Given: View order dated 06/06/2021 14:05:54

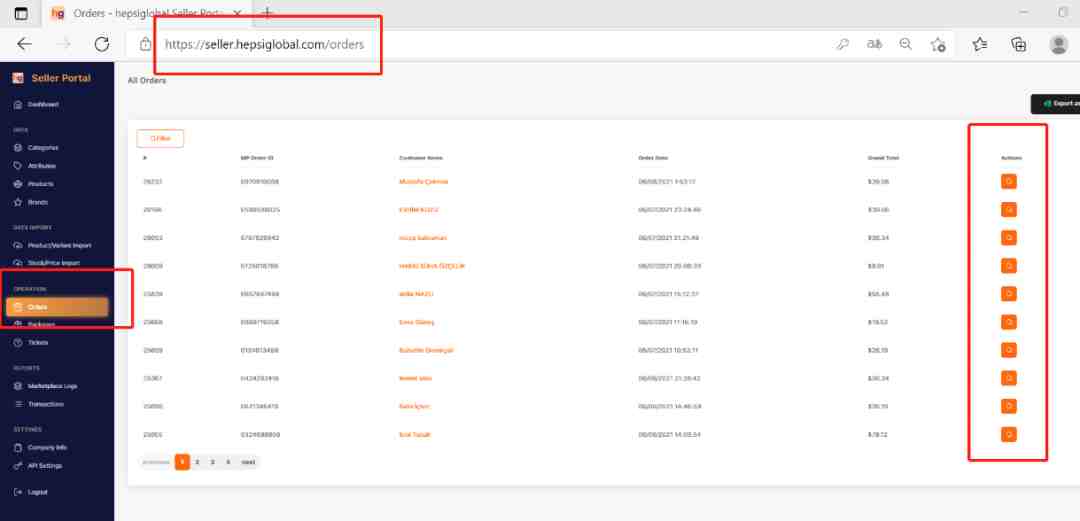Looking at the screenshot, I should point(1008,435).
